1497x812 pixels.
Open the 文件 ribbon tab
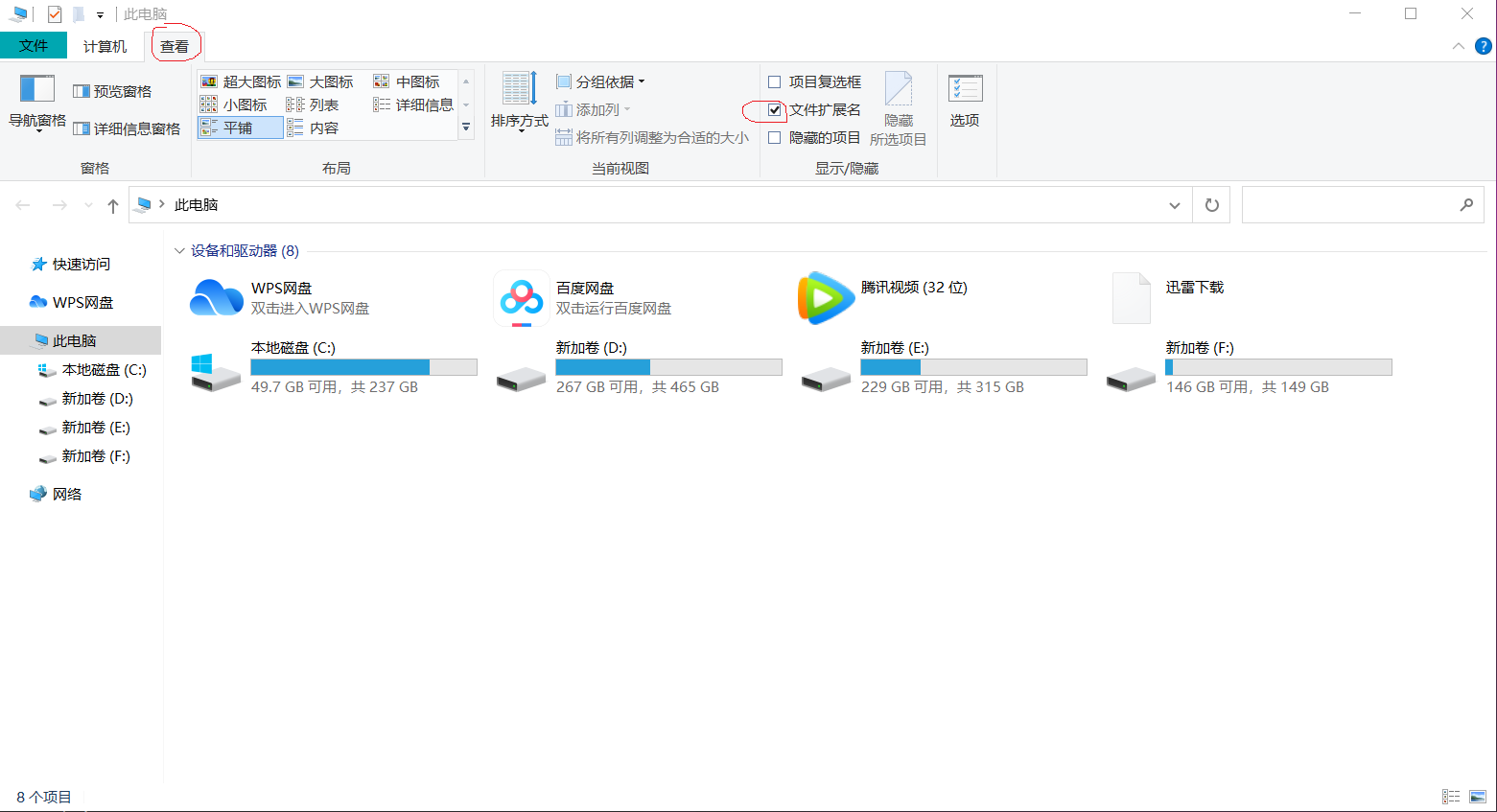click(x=34, y=46)
